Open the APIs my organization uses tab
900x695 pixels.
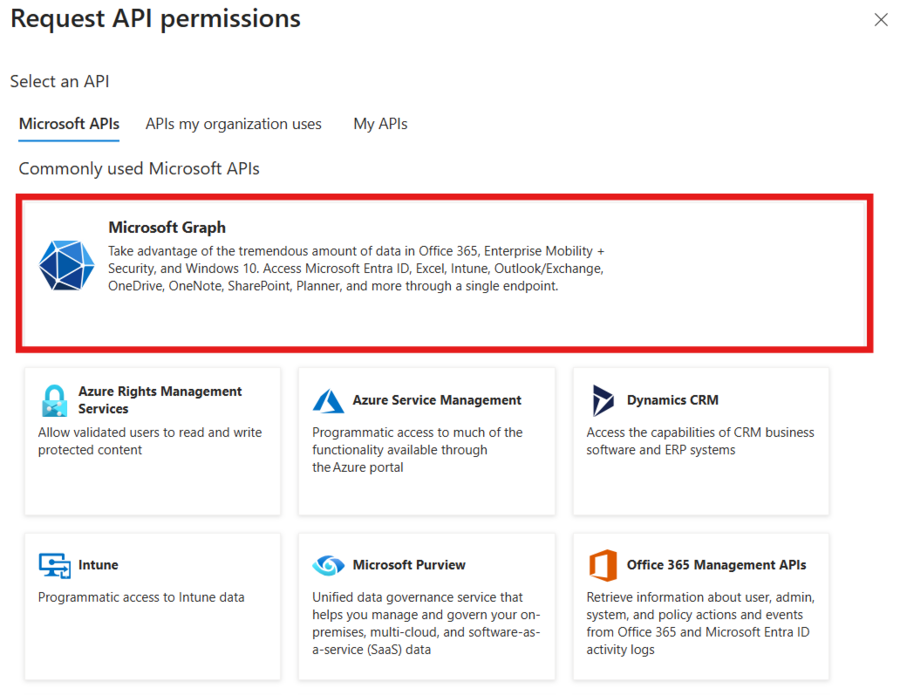(234, 124)
